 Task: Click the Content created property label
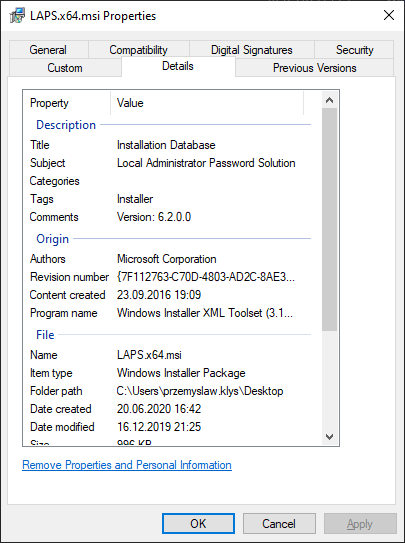pos(68,295)
